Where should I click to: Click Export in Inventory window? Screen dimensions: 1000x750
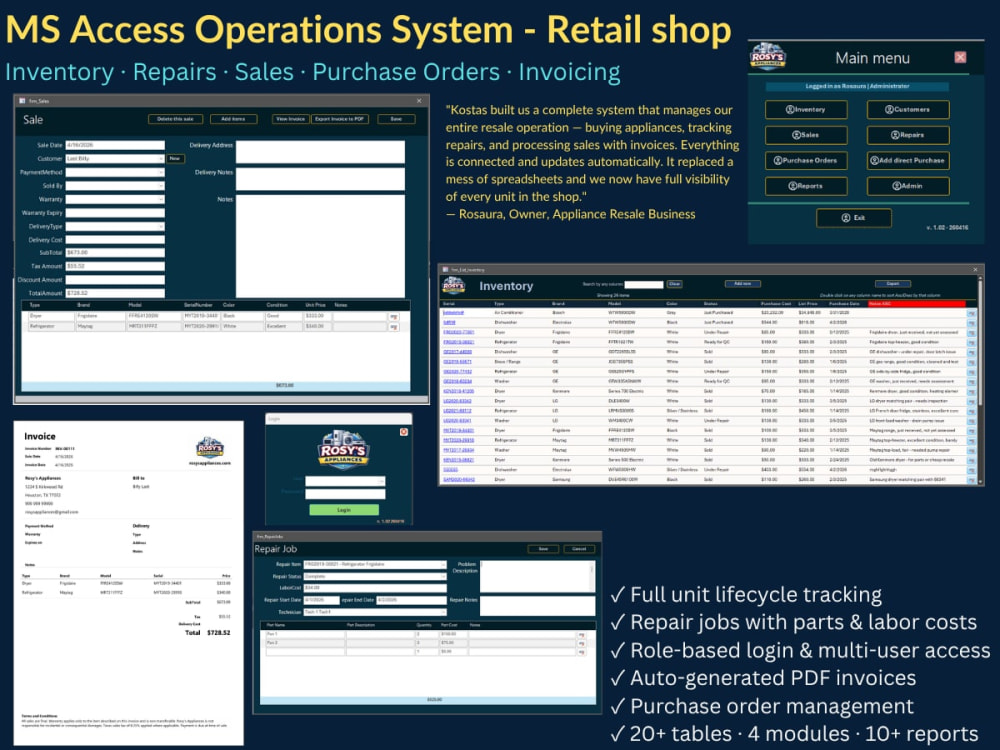[x=893, y=284]
